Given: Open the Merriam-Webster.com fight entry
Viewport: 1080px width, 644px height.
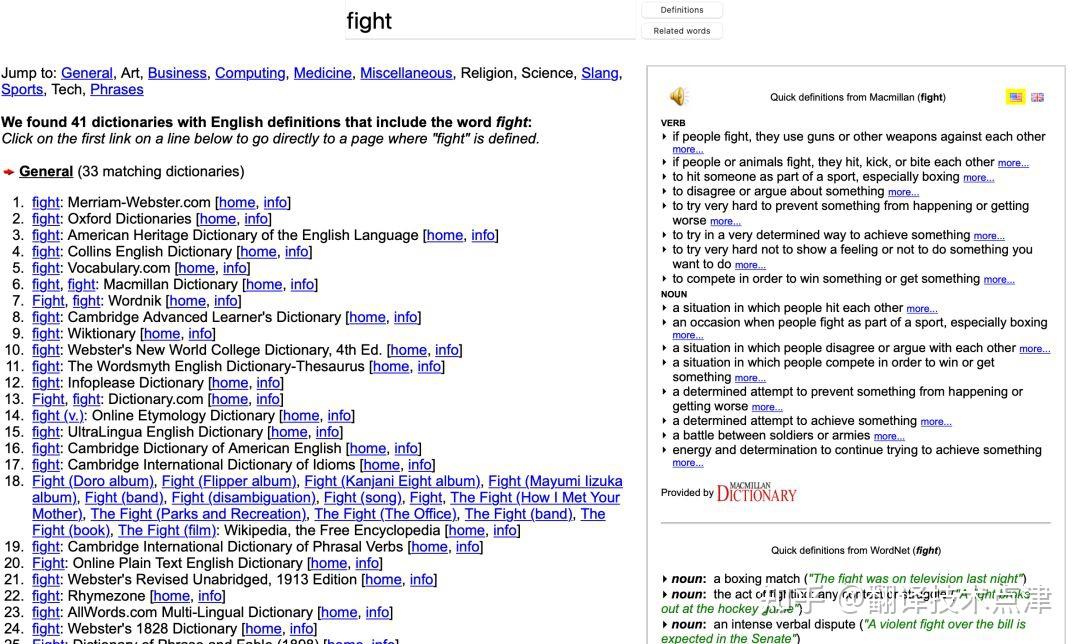Looking at the screenshot, I should 46,202.
